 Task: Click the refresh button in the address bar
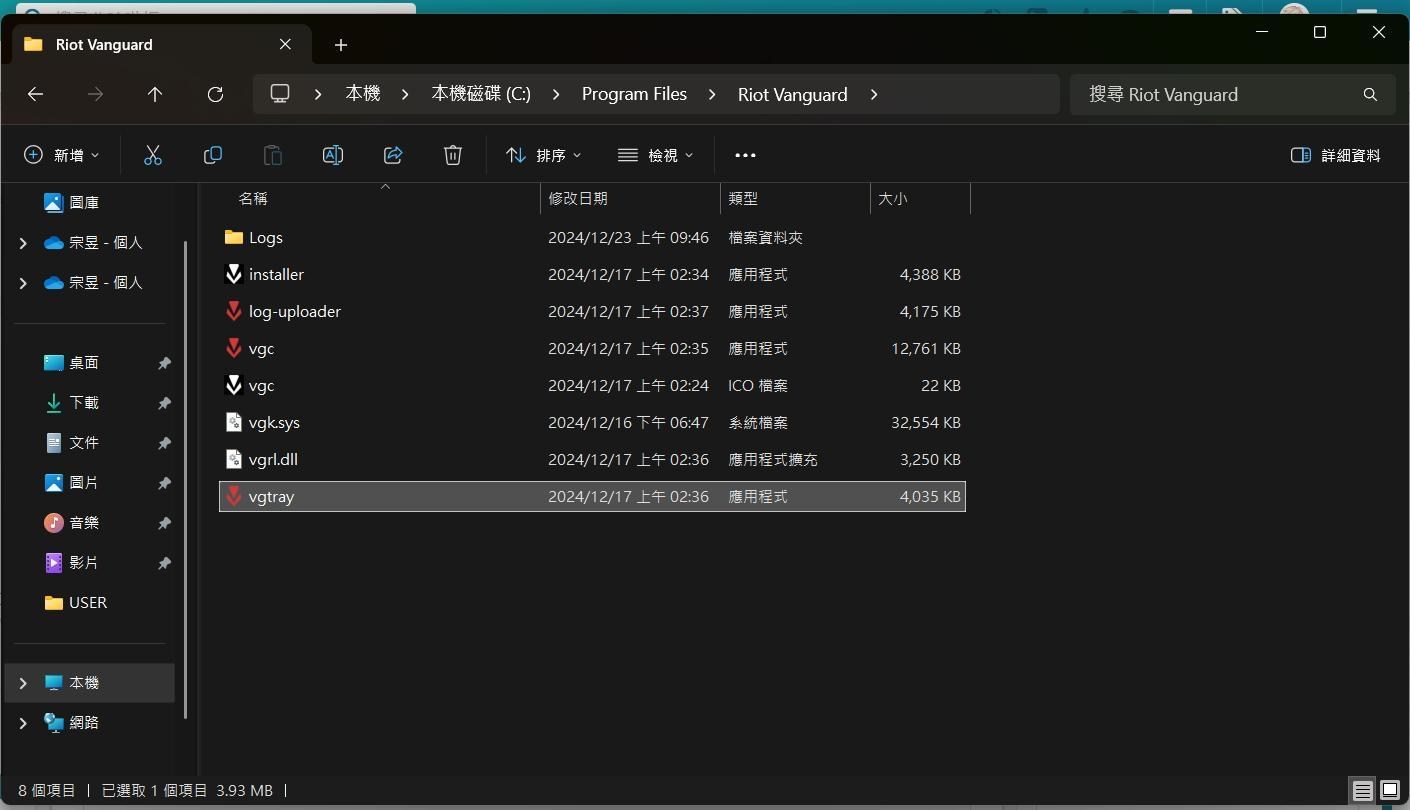(215, 94)
